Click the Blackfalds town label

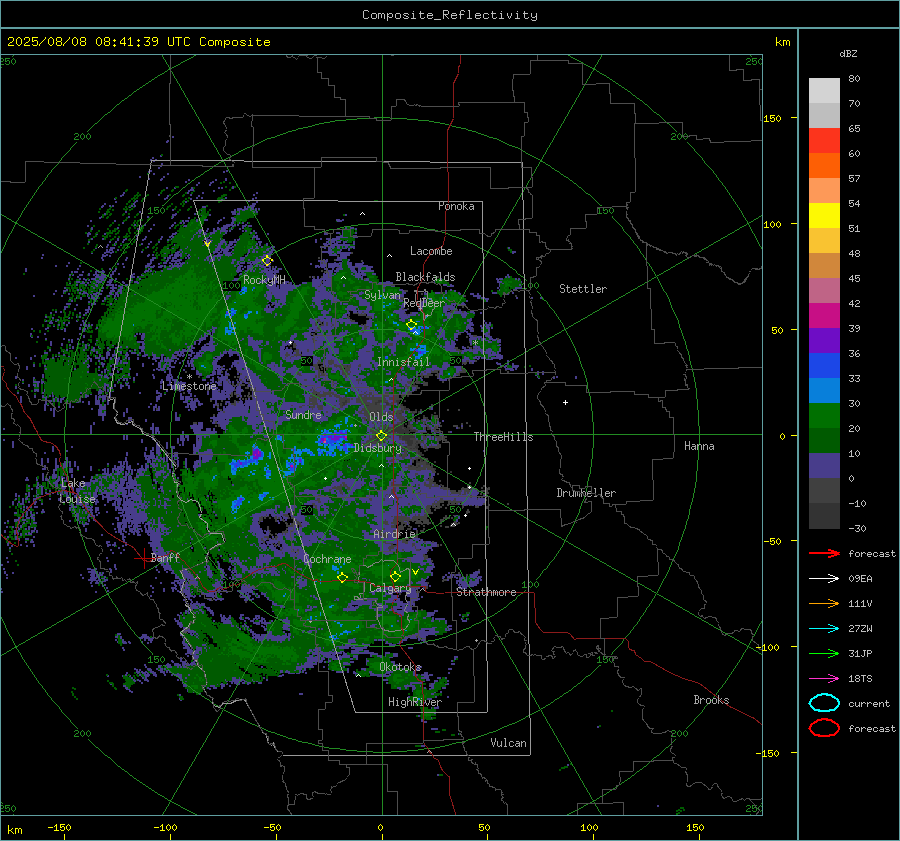[x=425, y=277]
